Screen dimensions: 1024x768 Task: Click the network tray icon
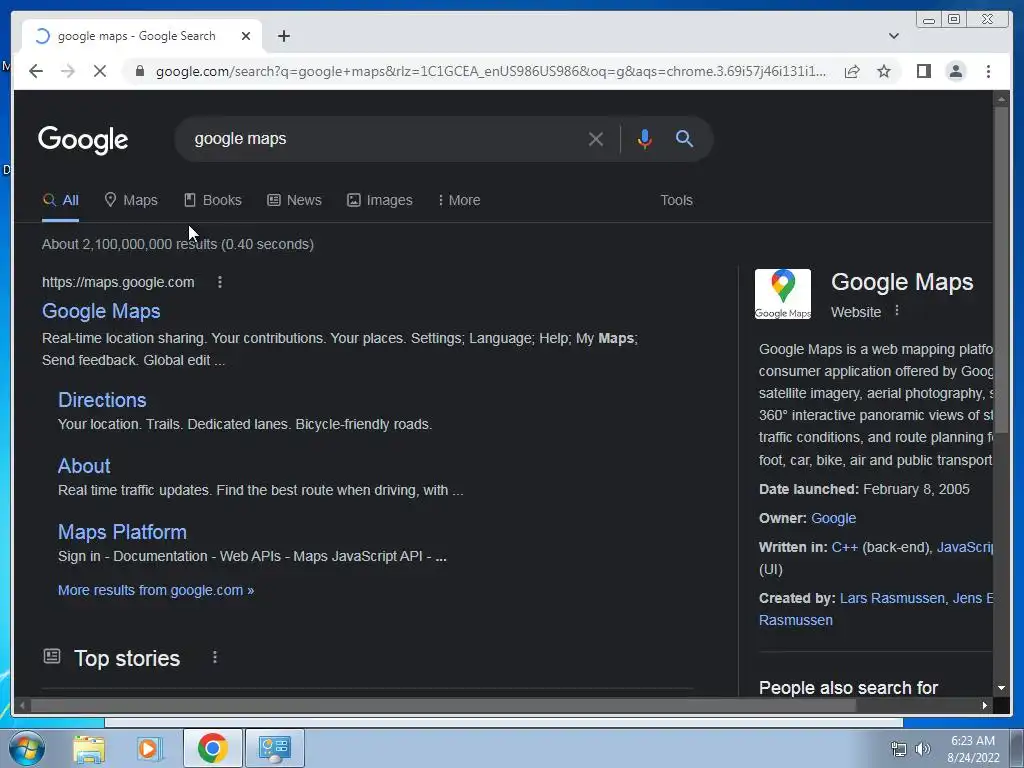tap(899, 749)
